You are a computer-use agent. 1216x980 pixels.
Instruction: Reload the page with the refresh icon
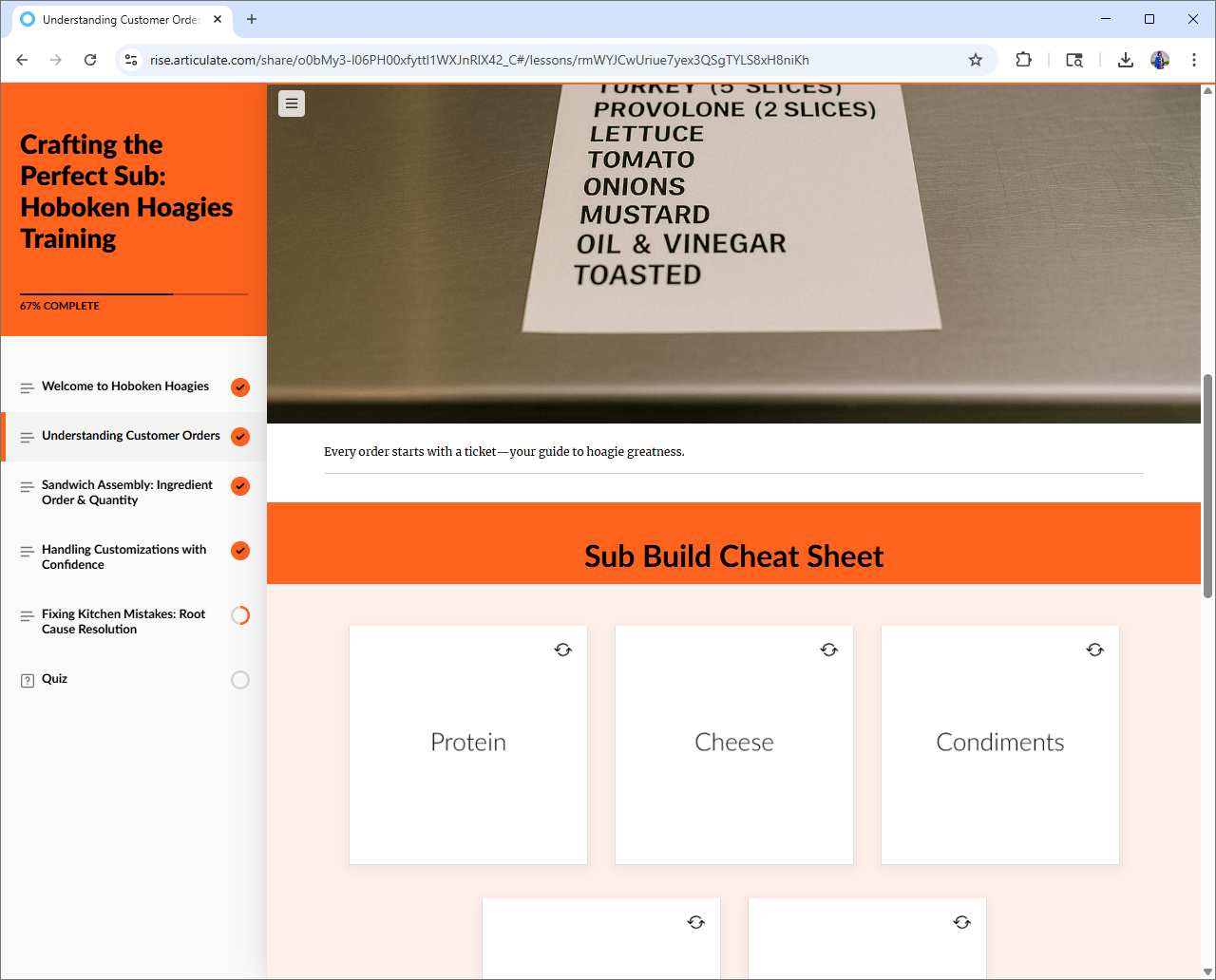(90, 60)
